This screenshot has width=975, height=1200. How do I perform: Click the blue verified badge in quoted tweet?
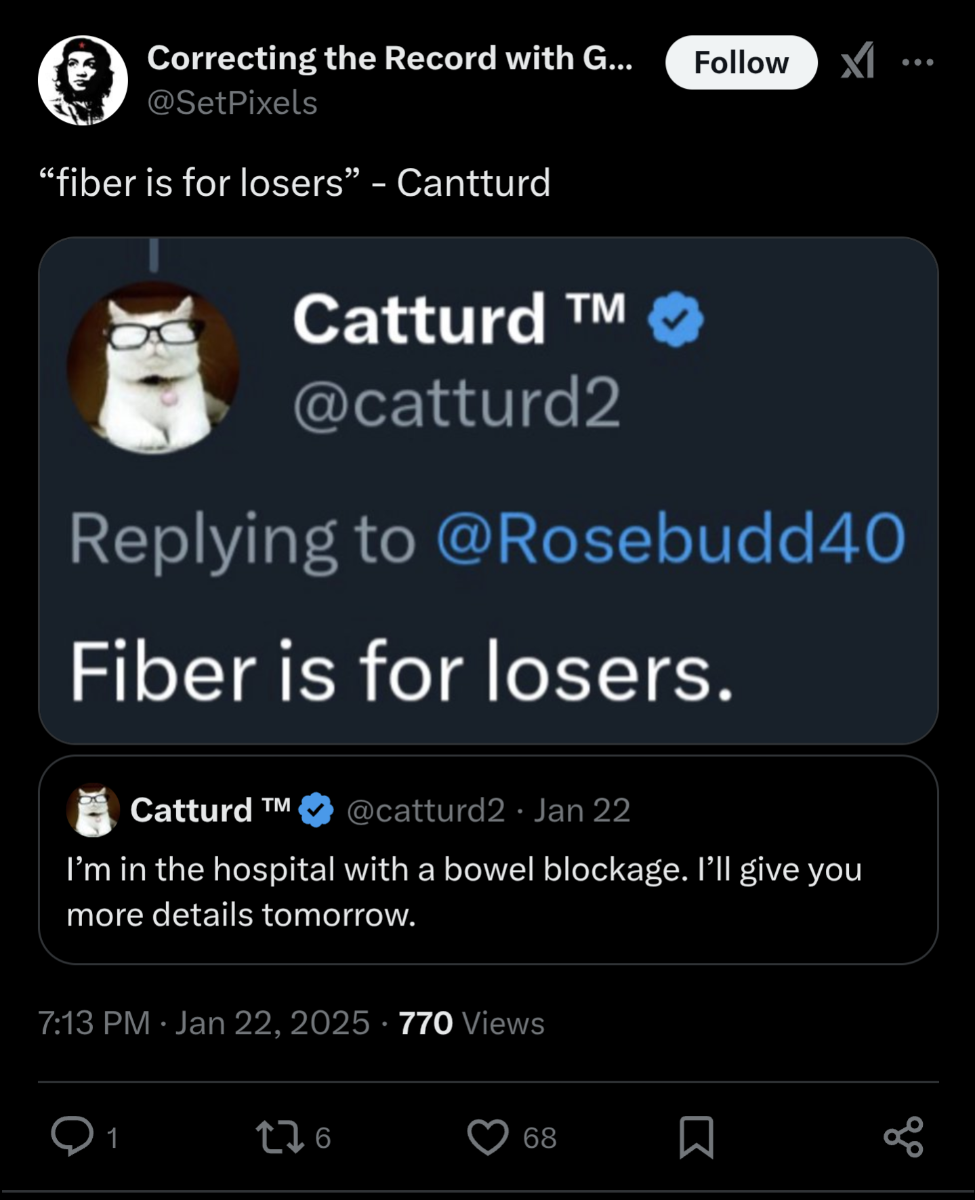click(x=317, y=810)
